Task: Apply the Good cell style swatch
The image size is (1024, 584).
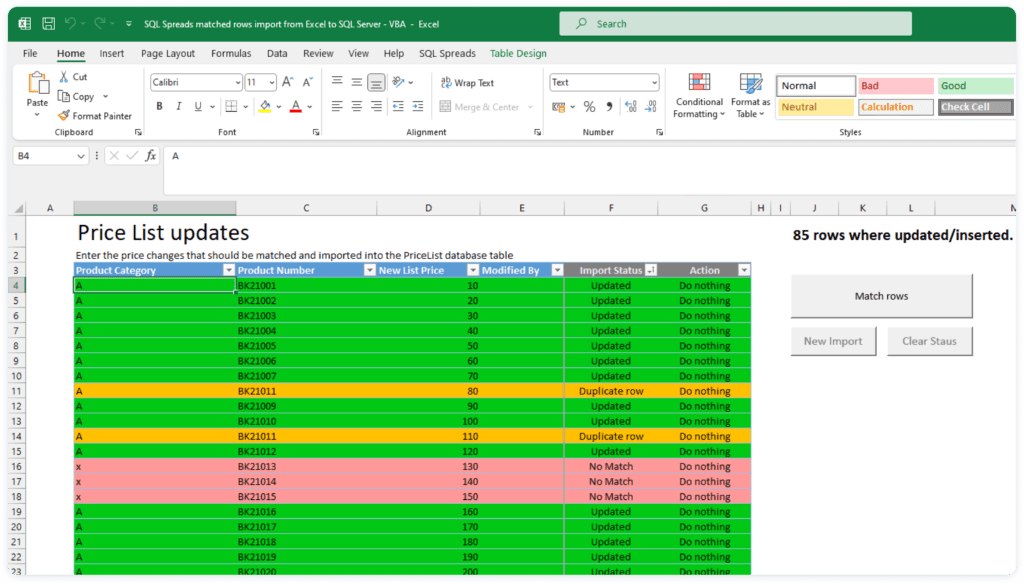Action: [975, 86]
